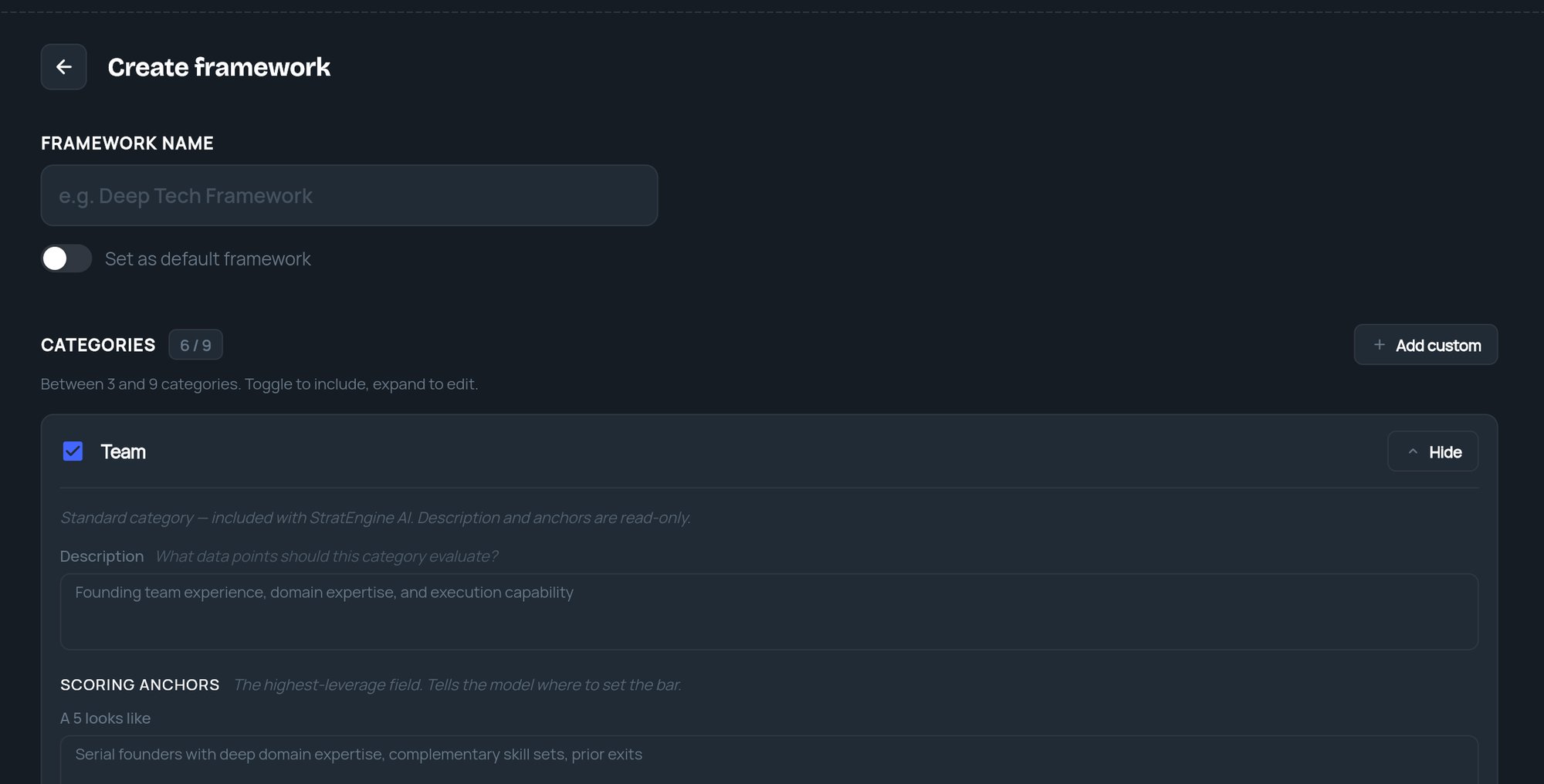Screen dimensions: 1544x784
Task: Click the CATEGORIES section heading
Action: click(x=98, y=345)
